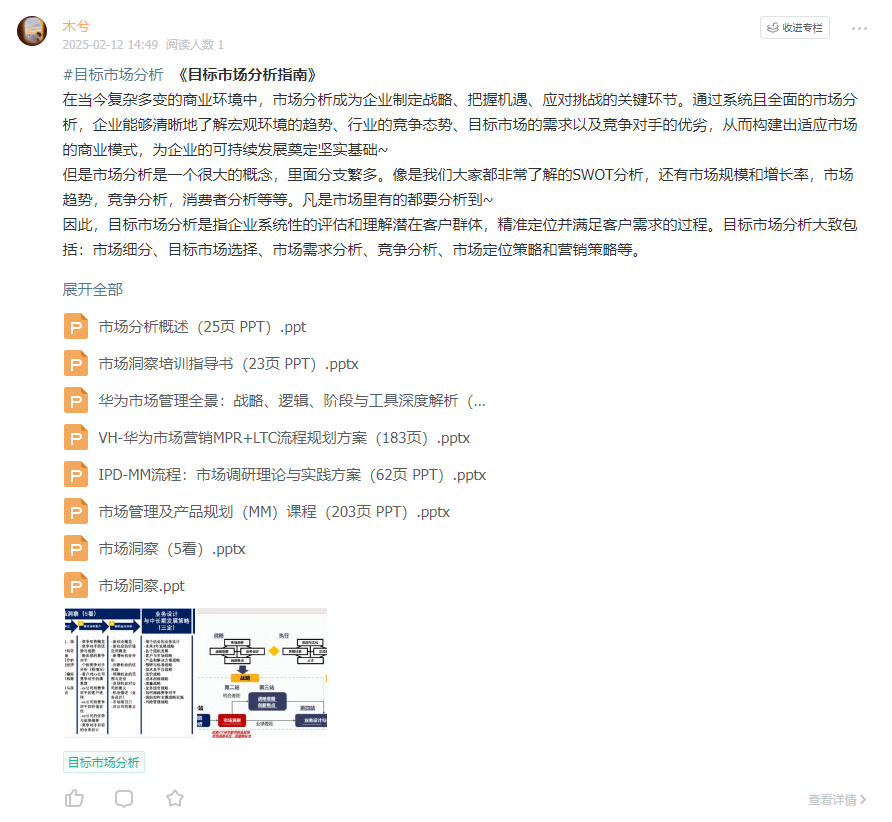Click the PPT icon for 市场洞察培训指导书
The height and width of the screenshot is (822, 892).
[76, 364]
